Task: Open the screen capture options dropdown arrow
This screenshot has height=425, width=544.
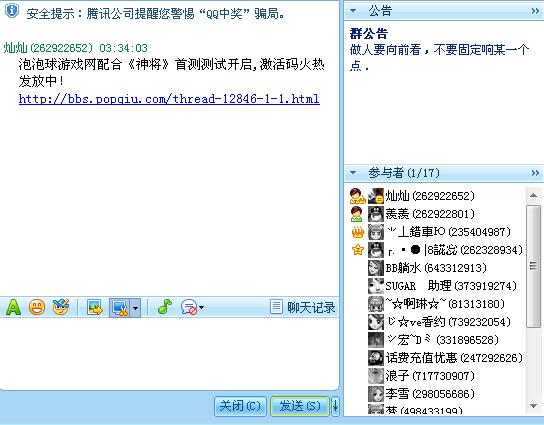Action: pos(136,307)
